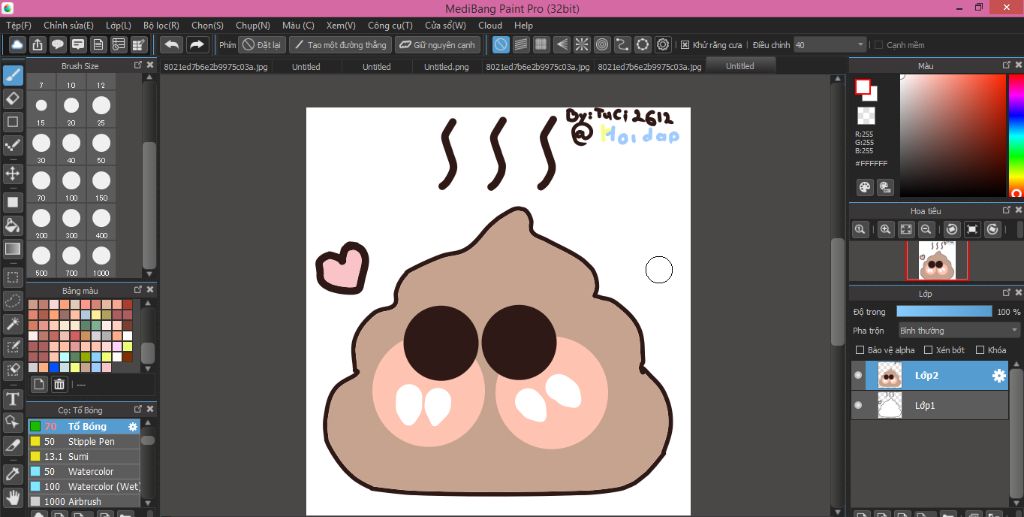Select the Eraser tool

point(12,99)
